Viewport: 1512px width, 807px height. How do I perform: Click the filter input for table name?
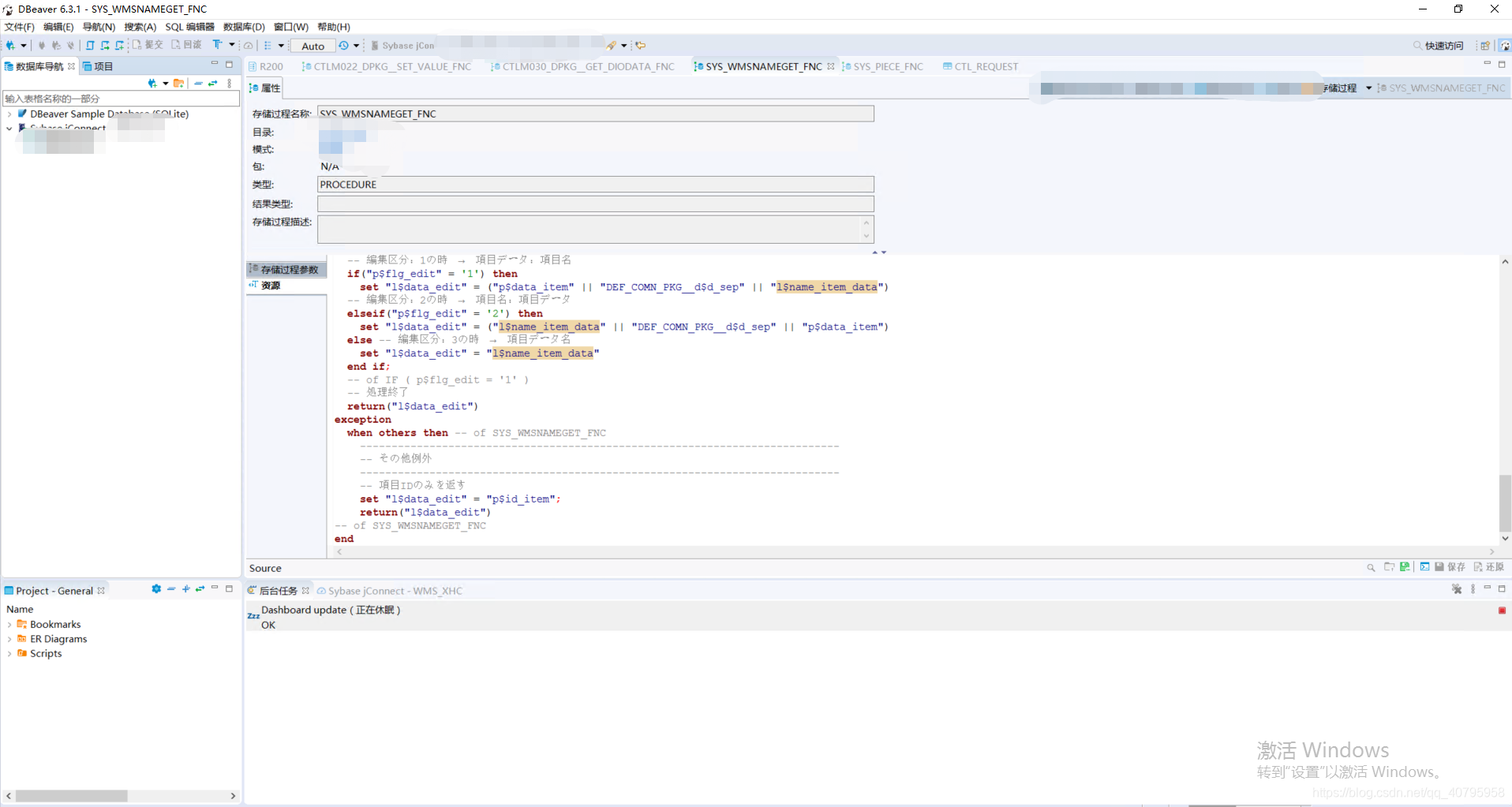pos(121,99)
